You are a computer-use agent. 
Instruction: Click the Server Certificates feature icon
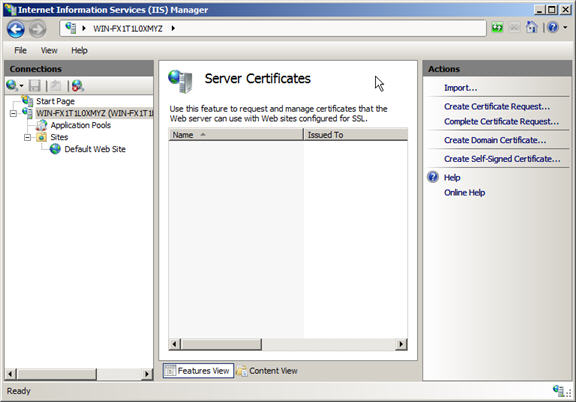coord(180,81)
